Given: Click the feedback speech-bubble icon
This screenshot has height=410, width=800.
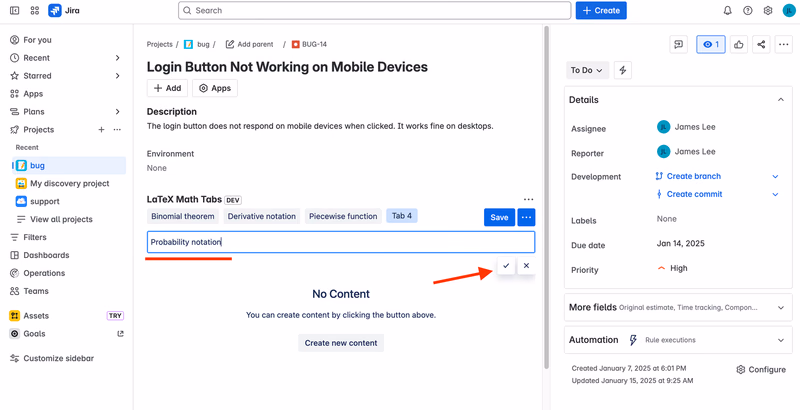Looking at the screenshot, I should 679,44.
